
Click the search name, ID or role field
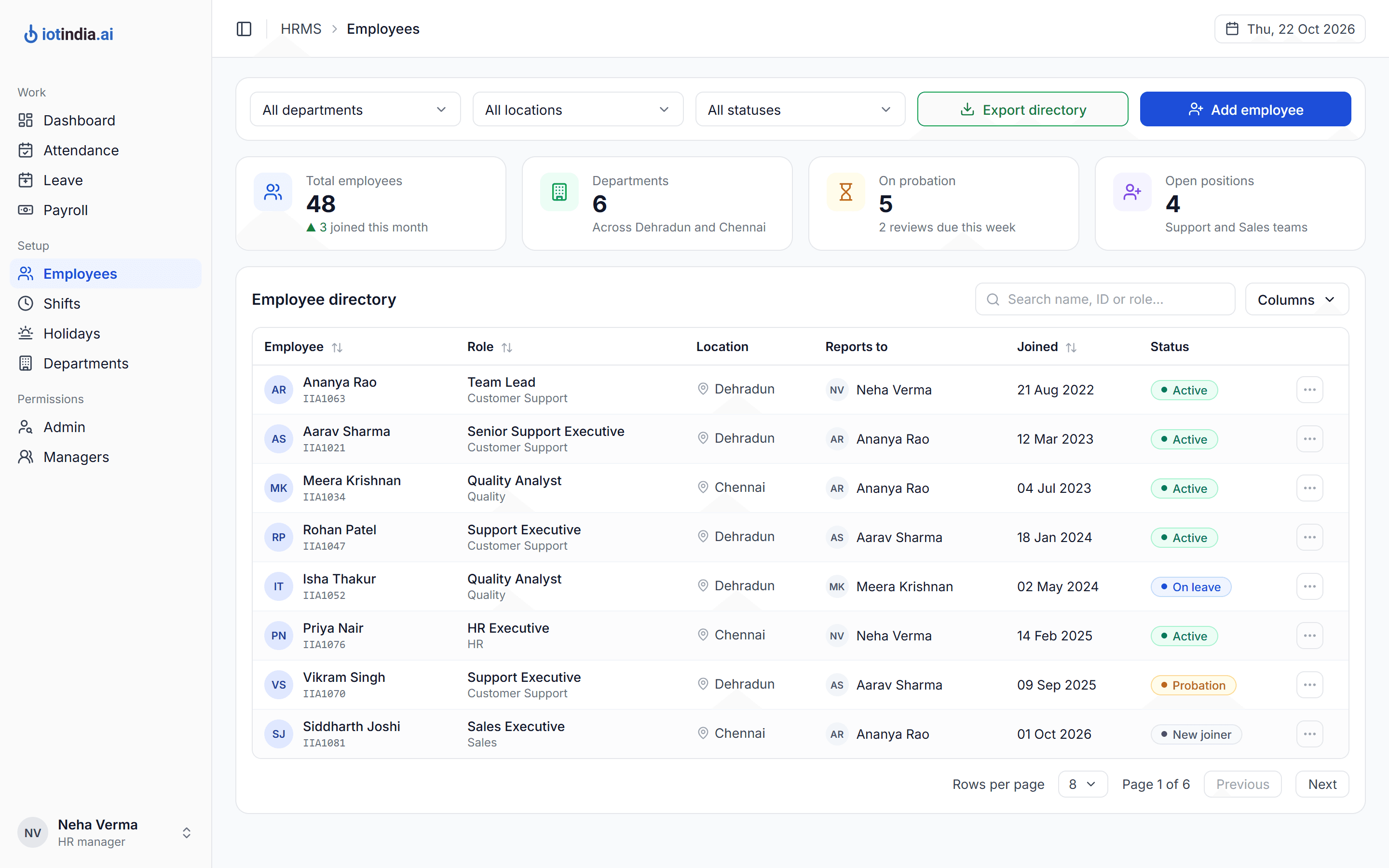tap(1105, 299)
